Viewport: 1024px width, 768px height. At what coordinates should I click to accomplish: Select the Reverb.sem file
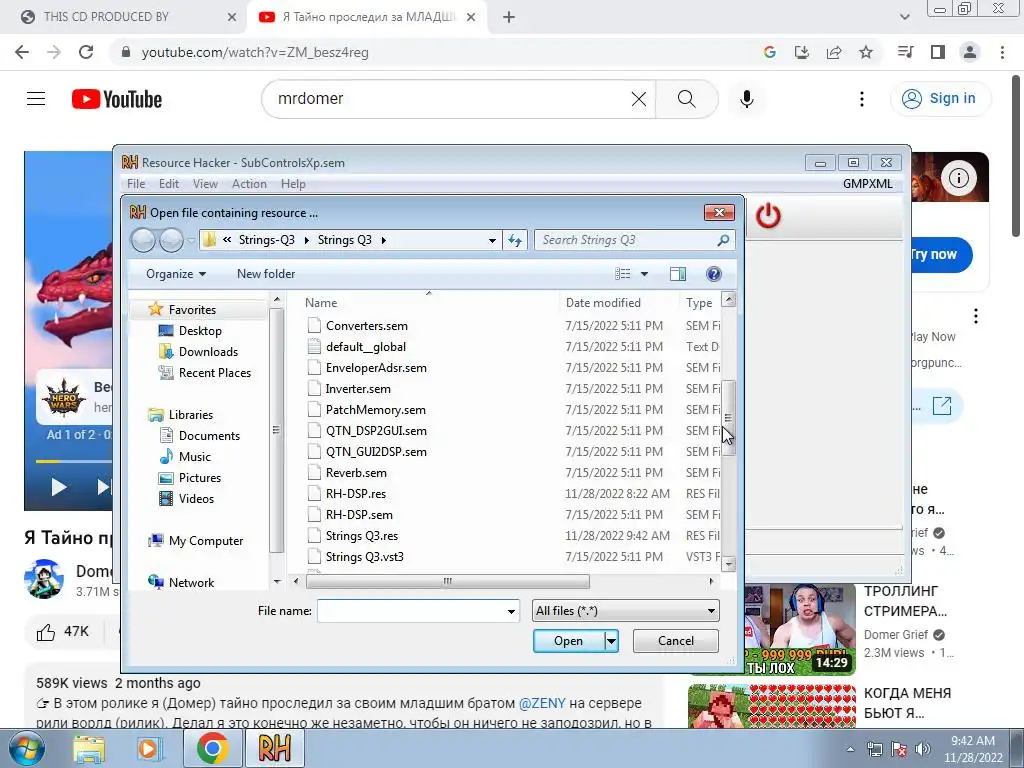tap(356, 473)
